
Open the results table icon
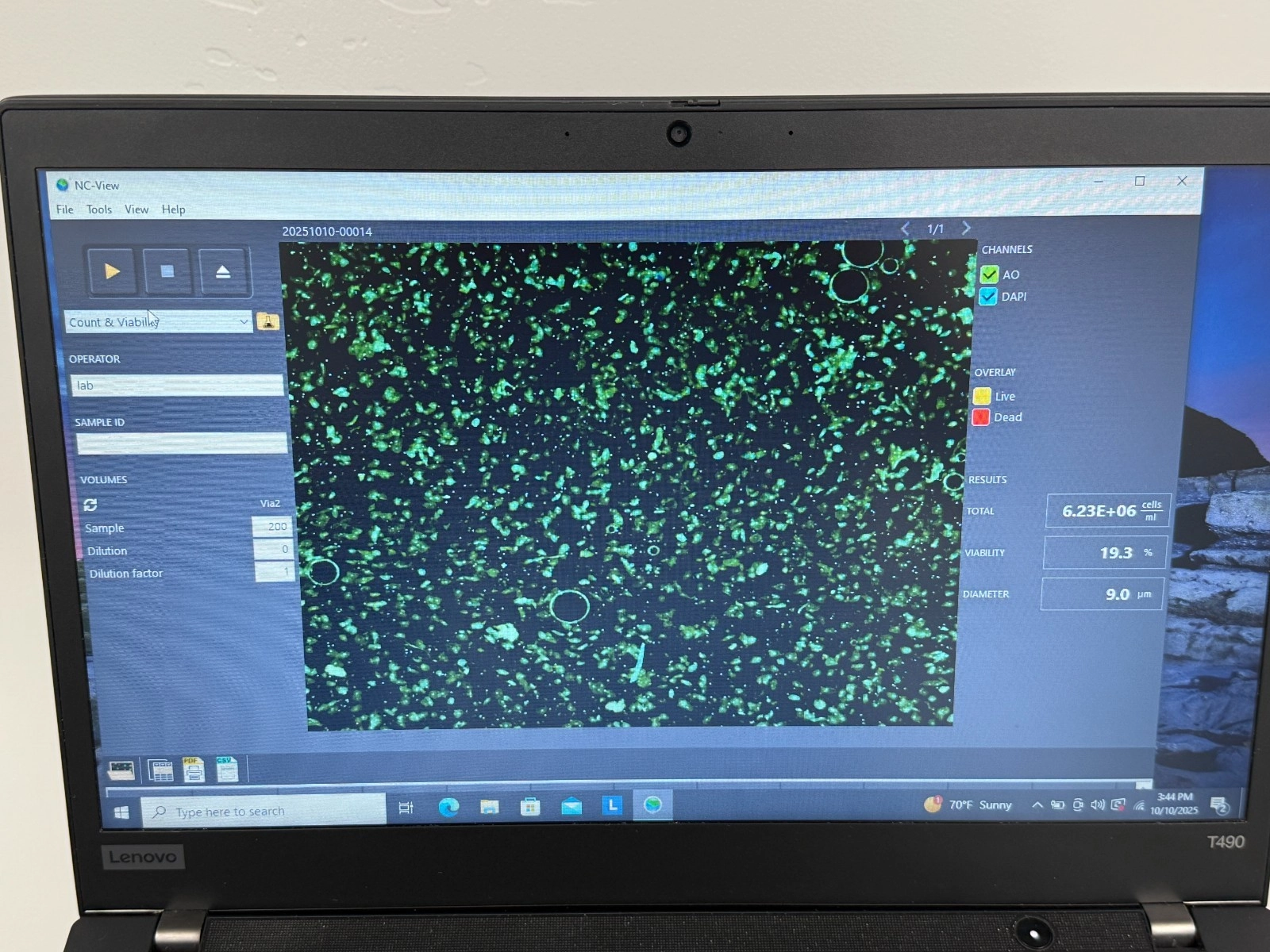click(160, 770)
